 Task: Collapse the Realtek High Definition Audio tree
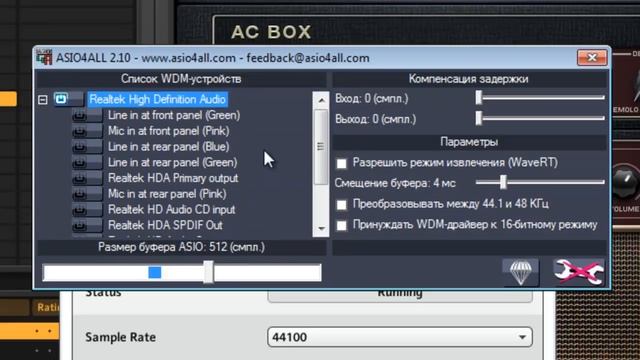42,100
